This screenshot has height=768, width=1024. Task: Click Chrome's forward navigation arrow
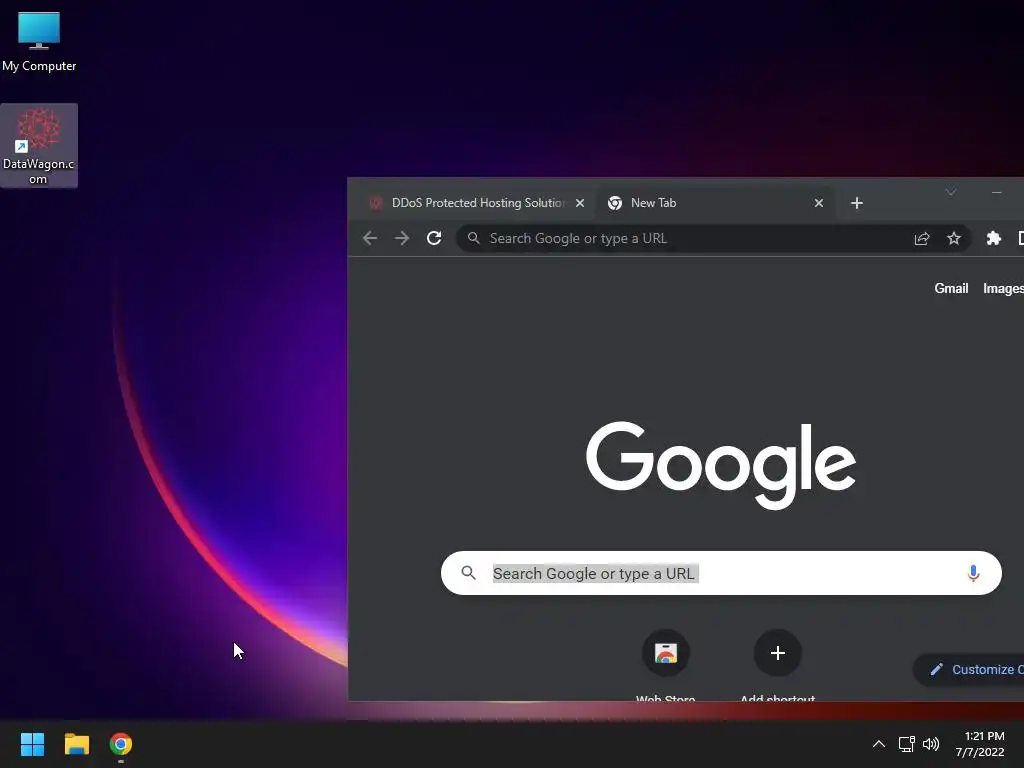(402, 238)
